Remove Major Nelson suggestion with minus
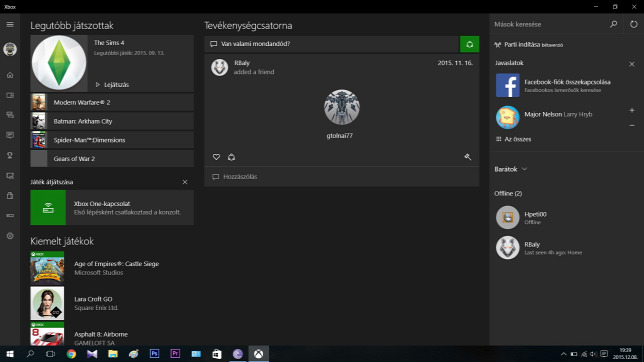644x362 pixels. (x=632, y=125)
